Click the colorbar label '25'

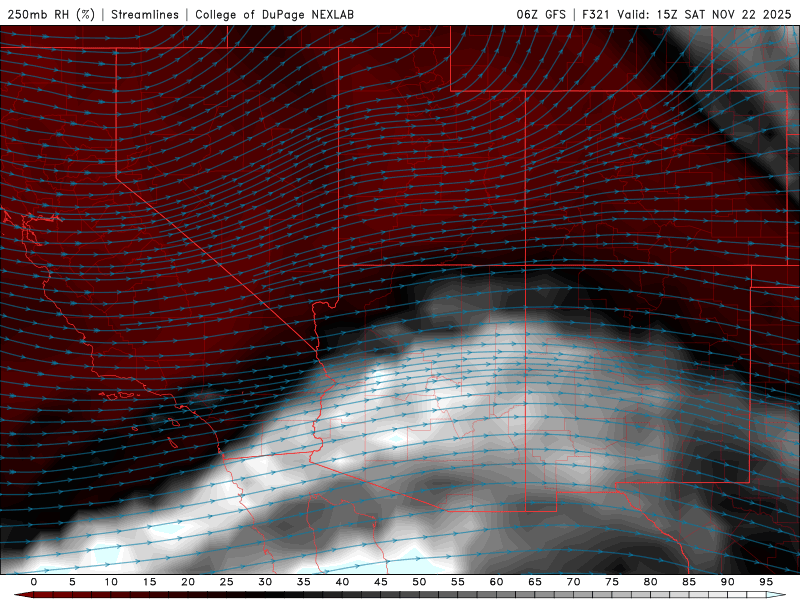[227, 582]
